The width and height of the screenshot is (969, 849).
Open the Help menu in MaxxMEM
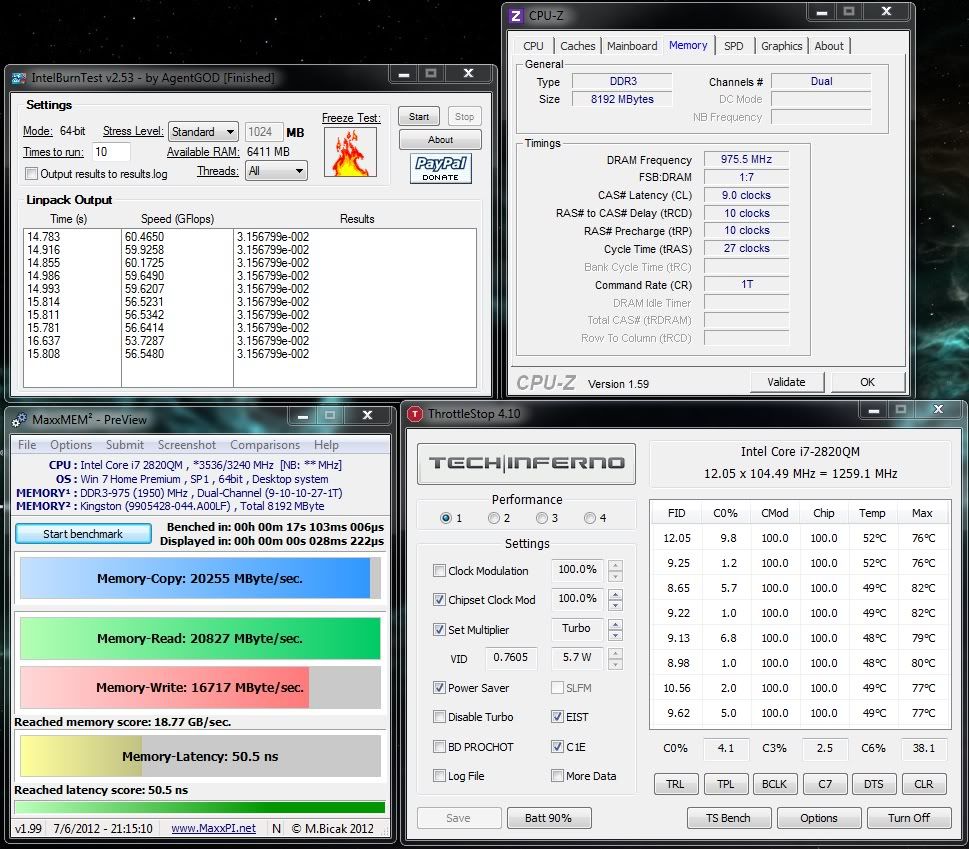tap(326, 445)
